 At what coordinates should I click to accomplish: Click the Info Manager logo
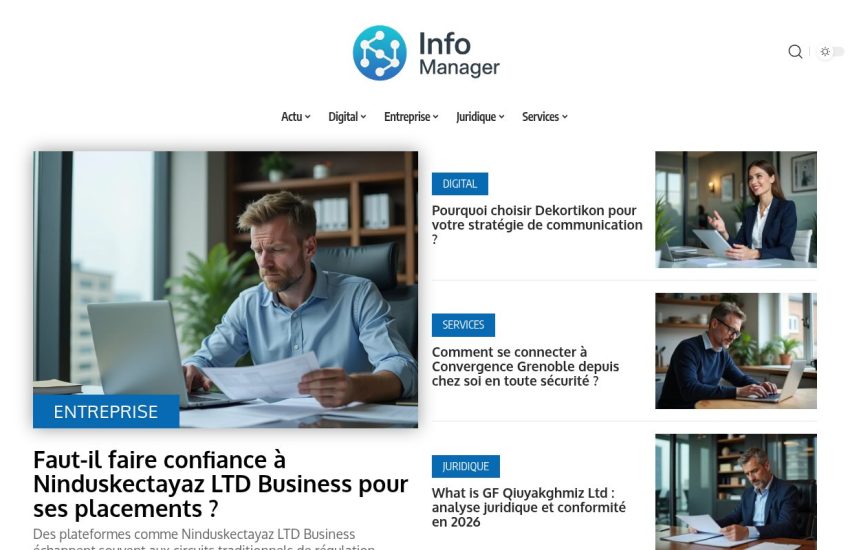pos(426,53)
